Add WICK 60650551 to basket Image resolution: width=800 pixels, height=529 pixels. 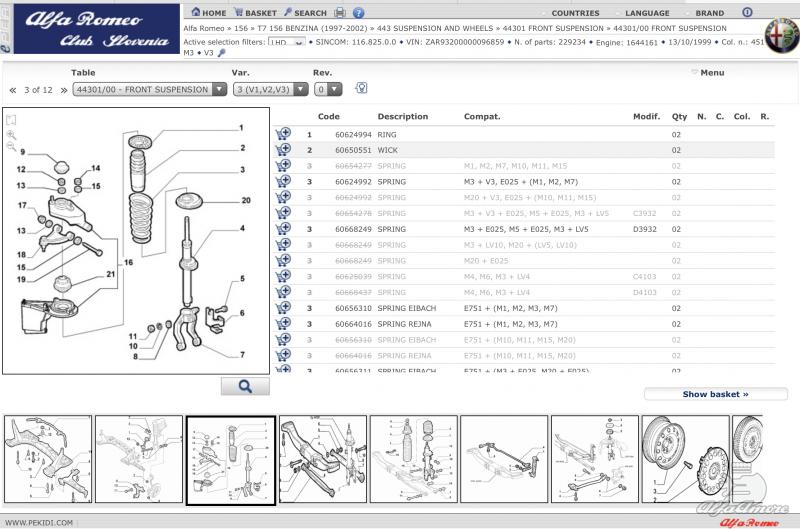click(x=283, y=150)
